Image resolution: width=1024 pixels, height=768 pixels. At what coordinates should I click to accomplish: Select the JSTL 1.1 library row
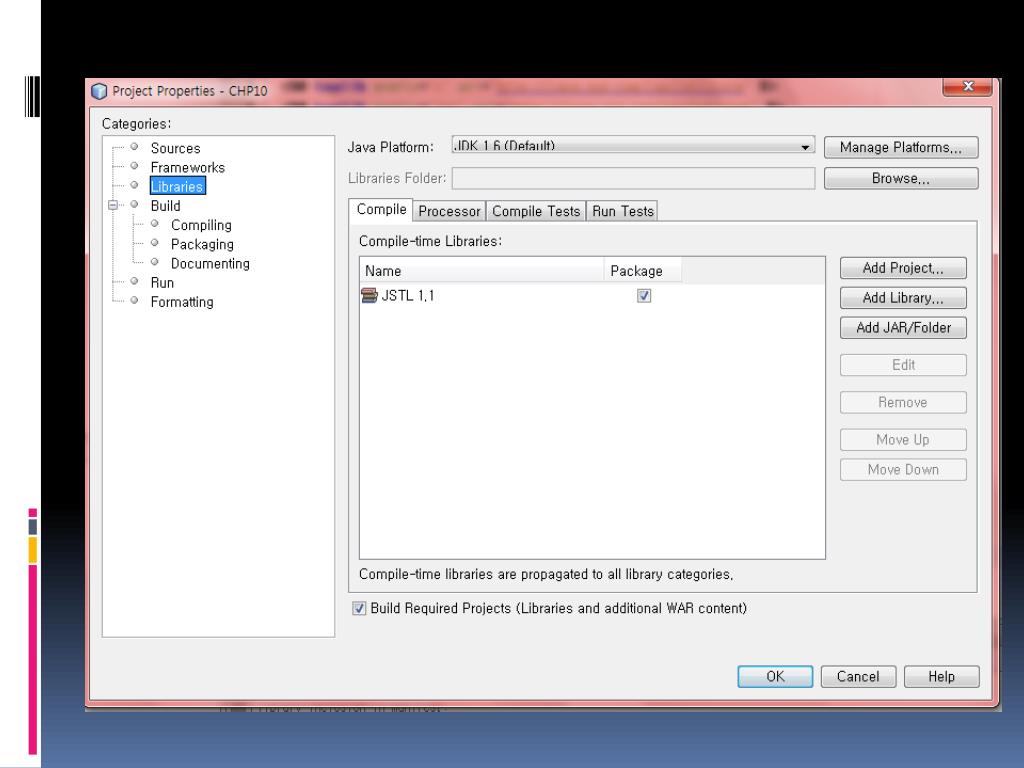592,296
